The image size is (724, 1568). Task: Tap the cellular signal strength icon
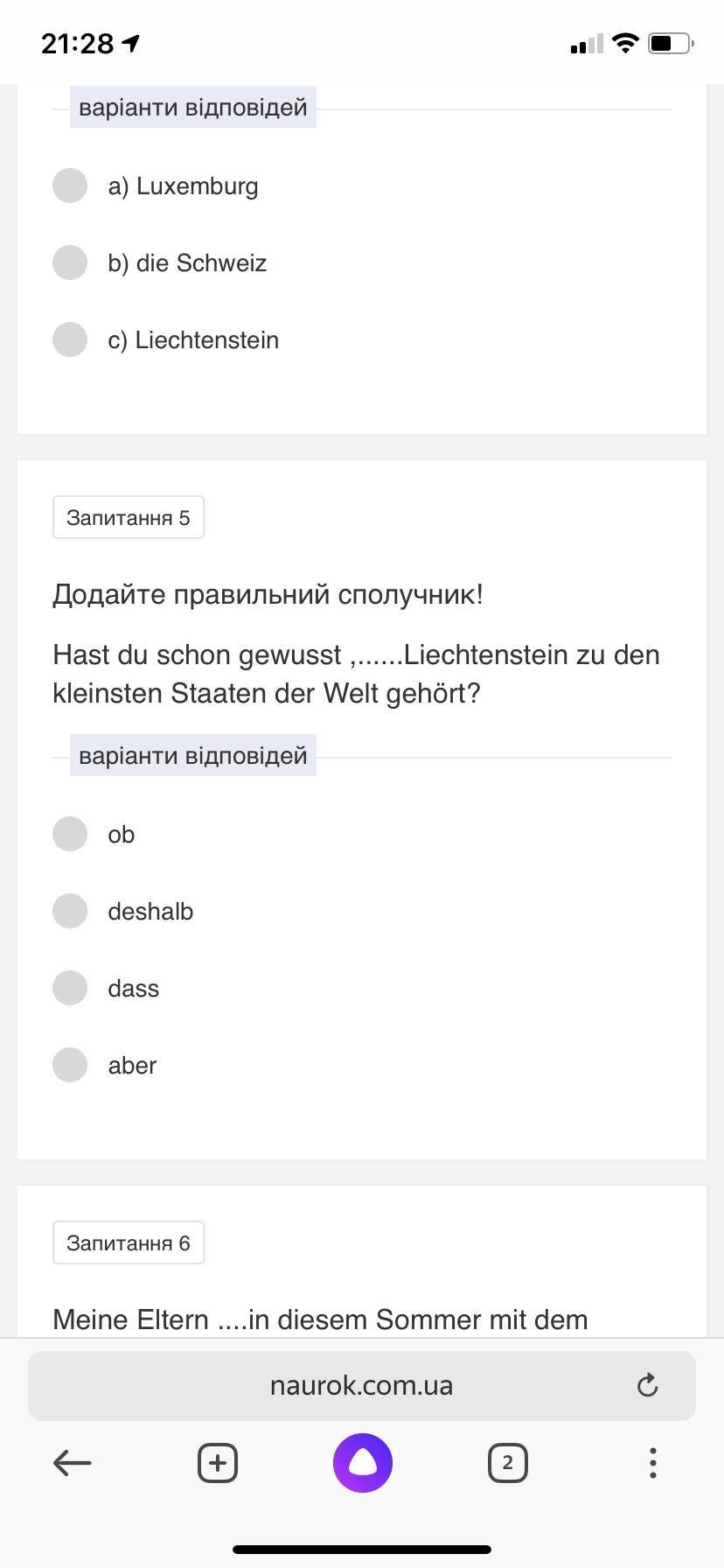[586, 44]
